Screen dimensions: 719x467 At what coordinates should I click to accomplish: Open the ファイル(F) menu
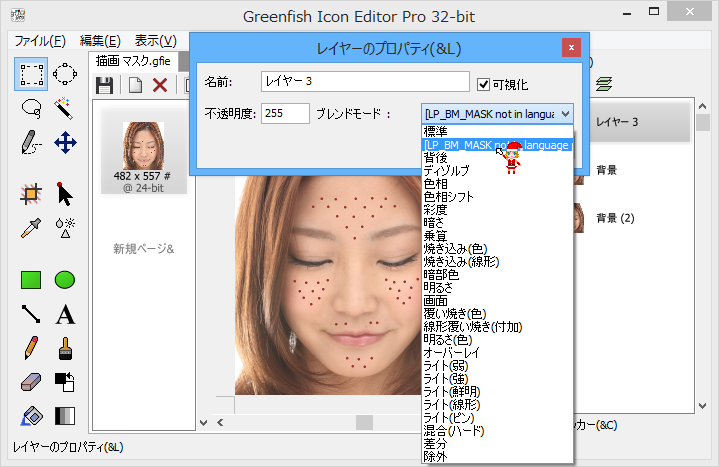40,41
